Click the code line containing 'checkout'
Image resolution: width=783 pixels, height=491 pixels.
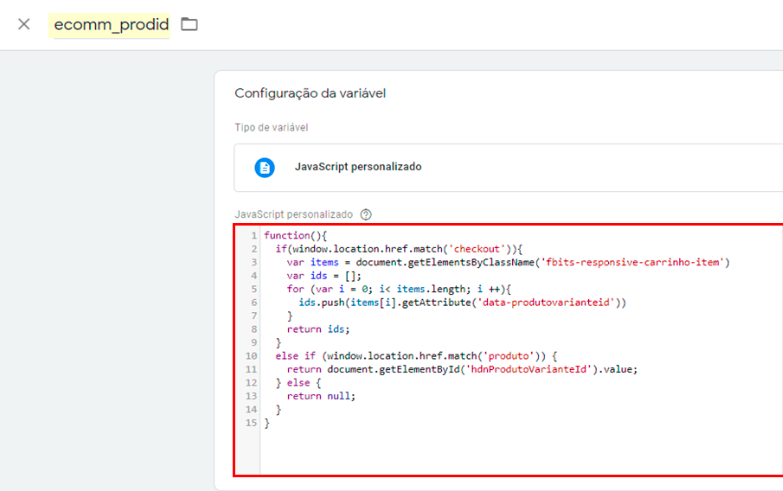click(398, 249)
